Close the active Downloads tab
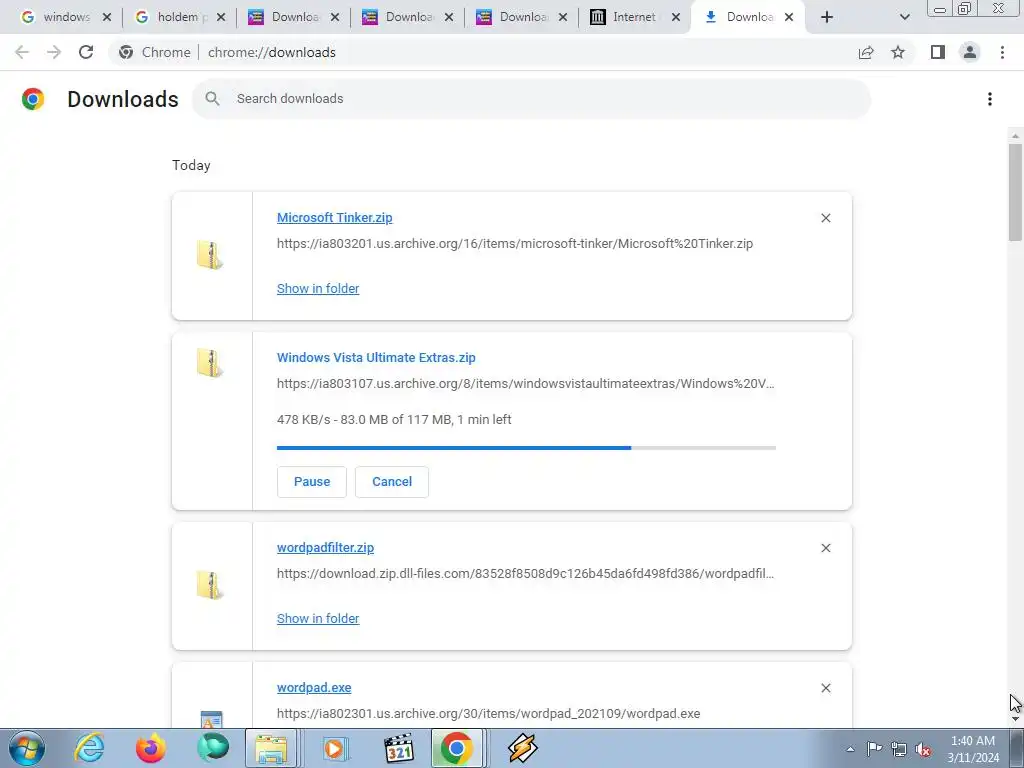 (789, 17)
